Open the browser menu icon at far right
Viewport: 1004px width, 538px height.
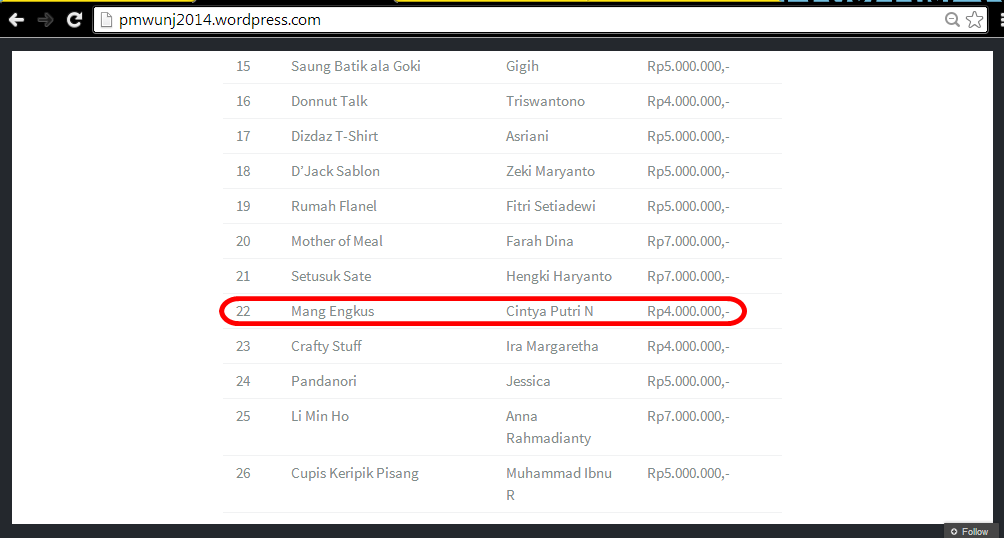pos(1000,20)
